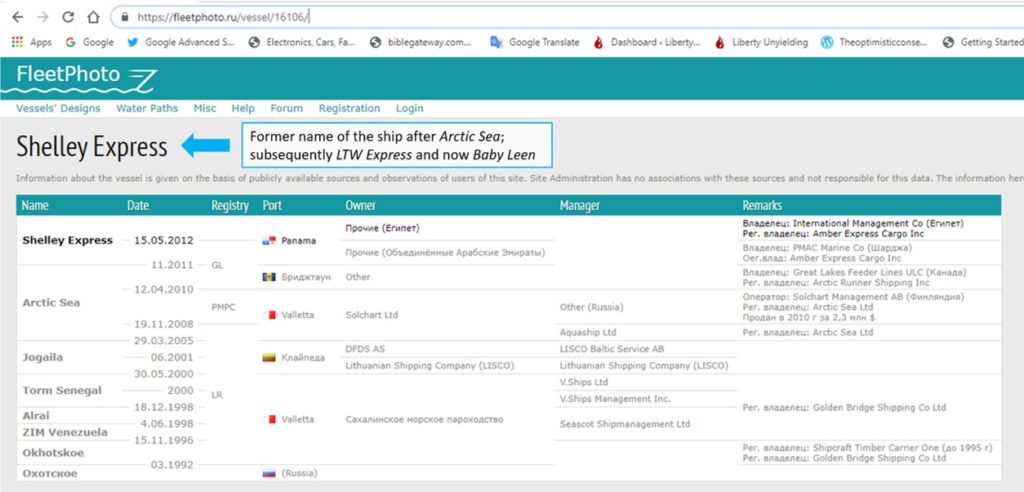Click the Lithuanian flag by Клайпеда
The width and height of the screenshot is (1024, 492).
coord(269,357)
